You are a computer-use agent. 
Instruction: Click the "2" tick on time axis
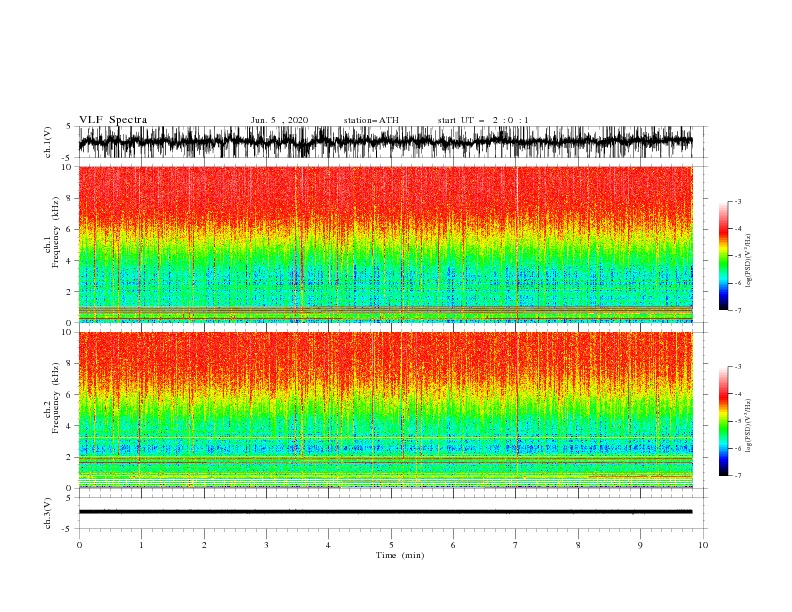[x=204, y=545]
